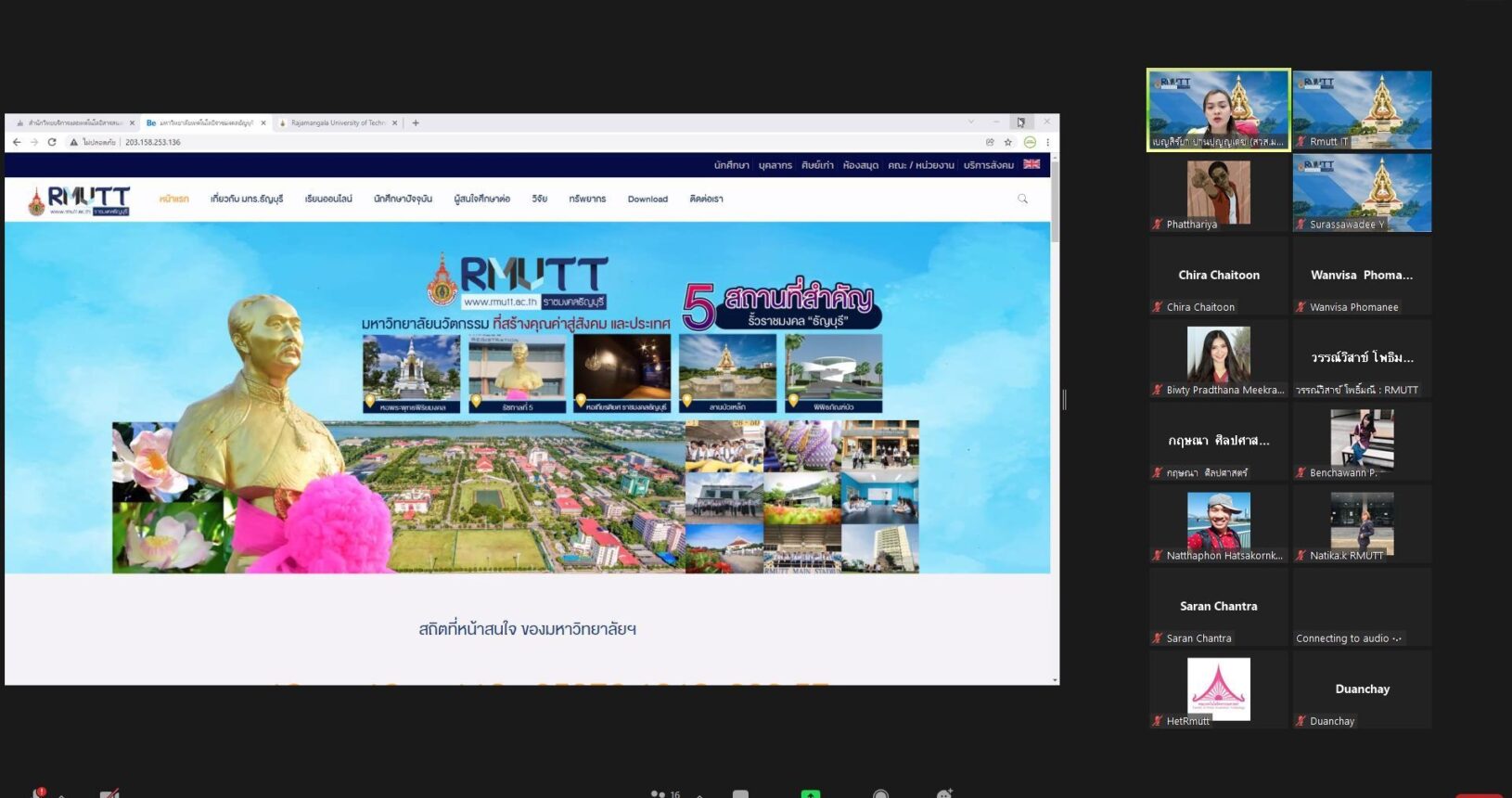Select the HetRmutt participant tile
1512x798 pixels.
(x=1218, y=689)
